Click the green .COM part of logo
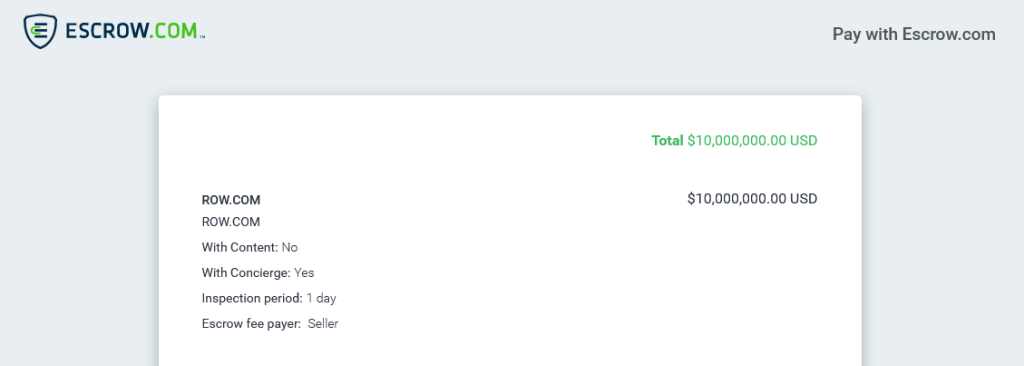This screenshot has width=1024, height=366. point(172,31)
